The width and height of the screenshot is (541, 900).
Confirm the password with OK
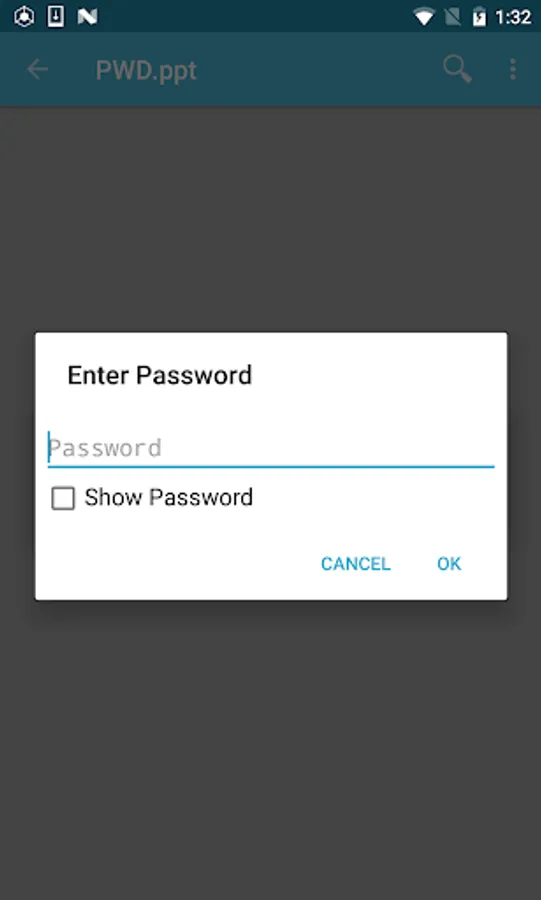(449, 564)
